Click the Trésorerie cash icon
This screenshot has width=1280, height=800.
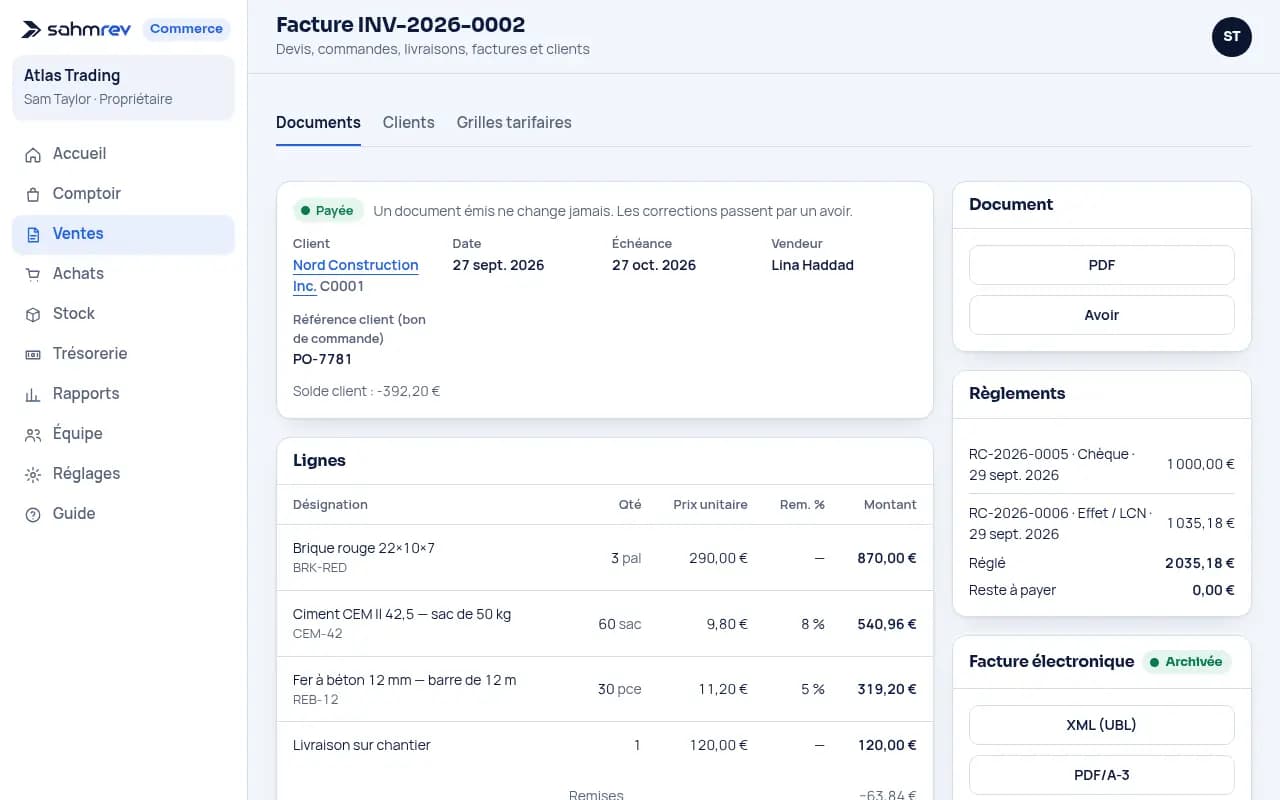33,354
